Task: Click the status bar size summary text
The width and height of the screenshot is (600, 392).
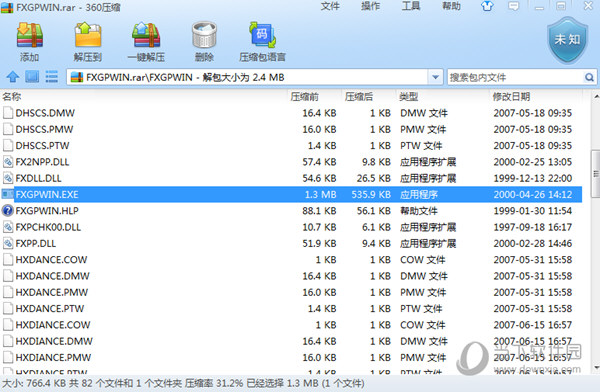Action: [183, 383]
